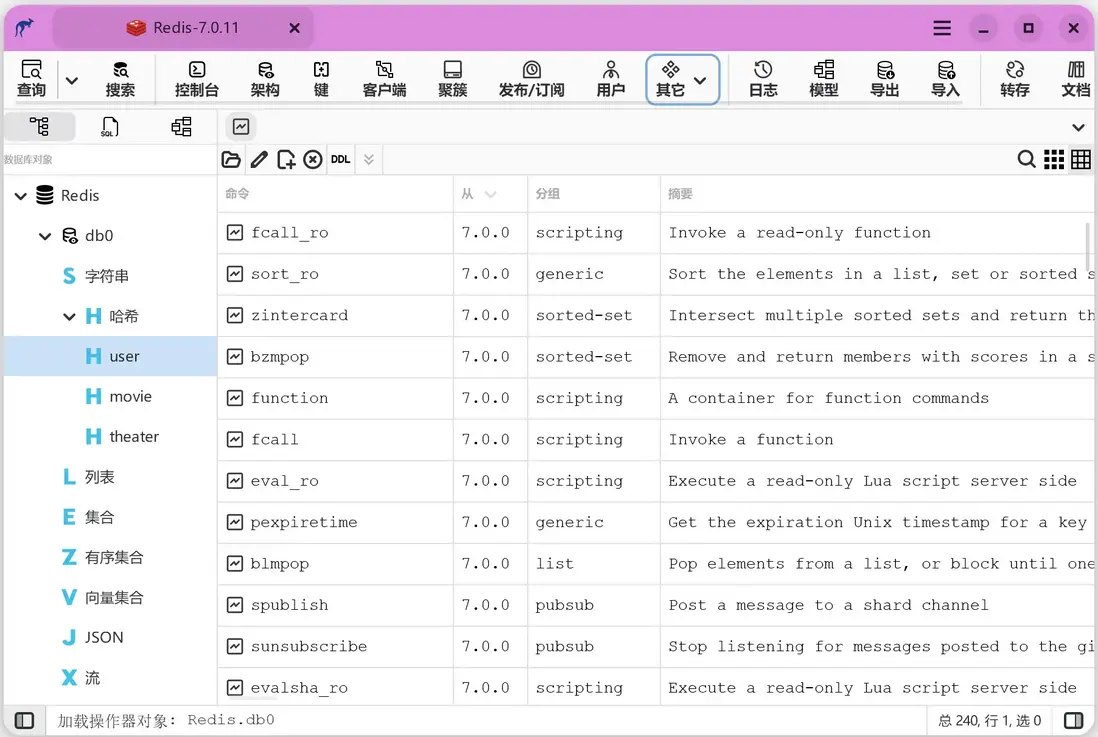
Task: Open the 用户 users tool
Action: click(611, 78)
